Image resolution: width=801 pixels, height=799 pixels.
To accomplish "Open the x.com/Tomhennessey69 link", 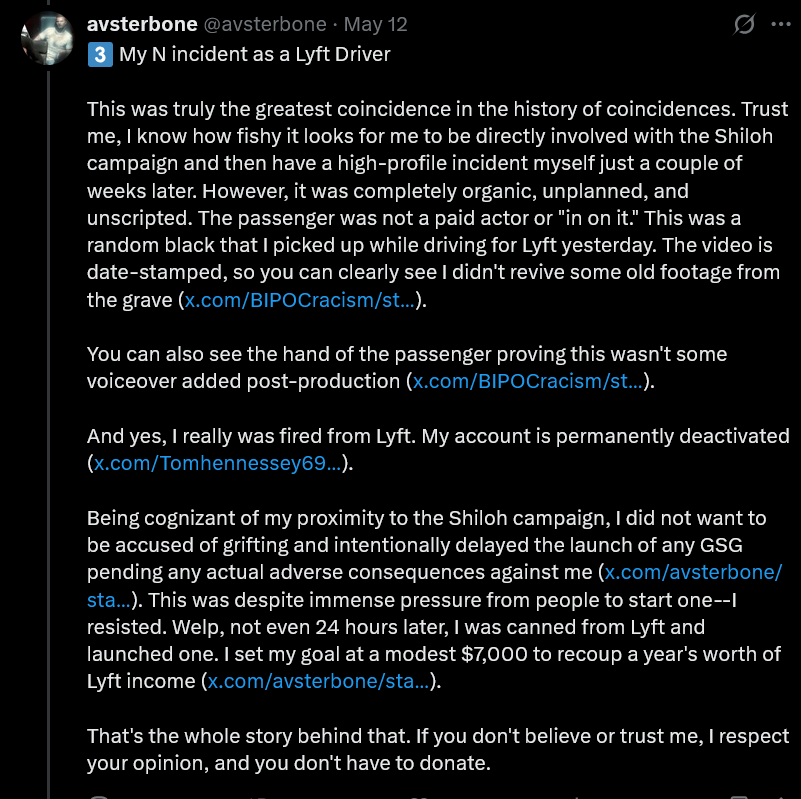I will (218, 463).
